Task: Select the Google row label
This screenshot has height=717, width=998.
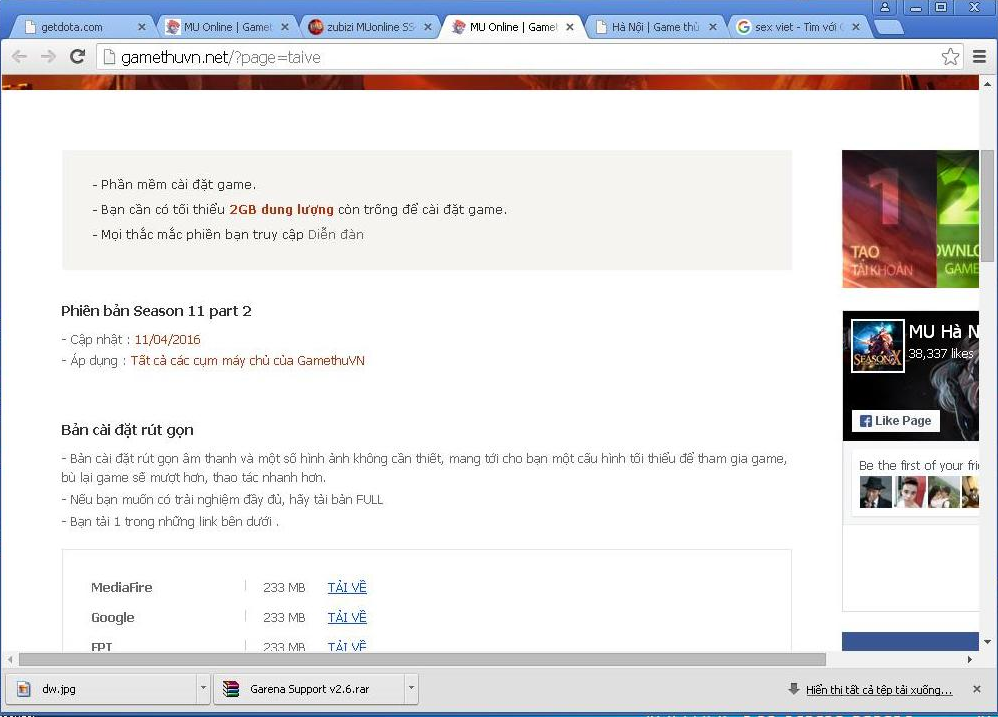Action: [x=113, y=617]
